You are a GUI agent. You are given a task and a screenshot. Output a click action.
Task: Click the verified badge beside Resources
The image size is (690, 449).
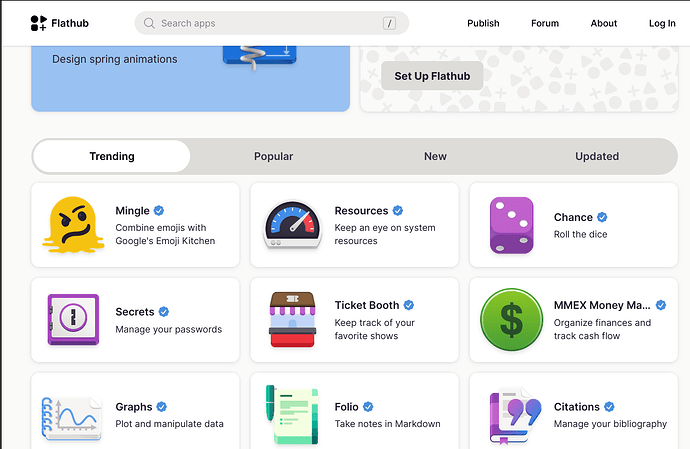tap(398, 211)
